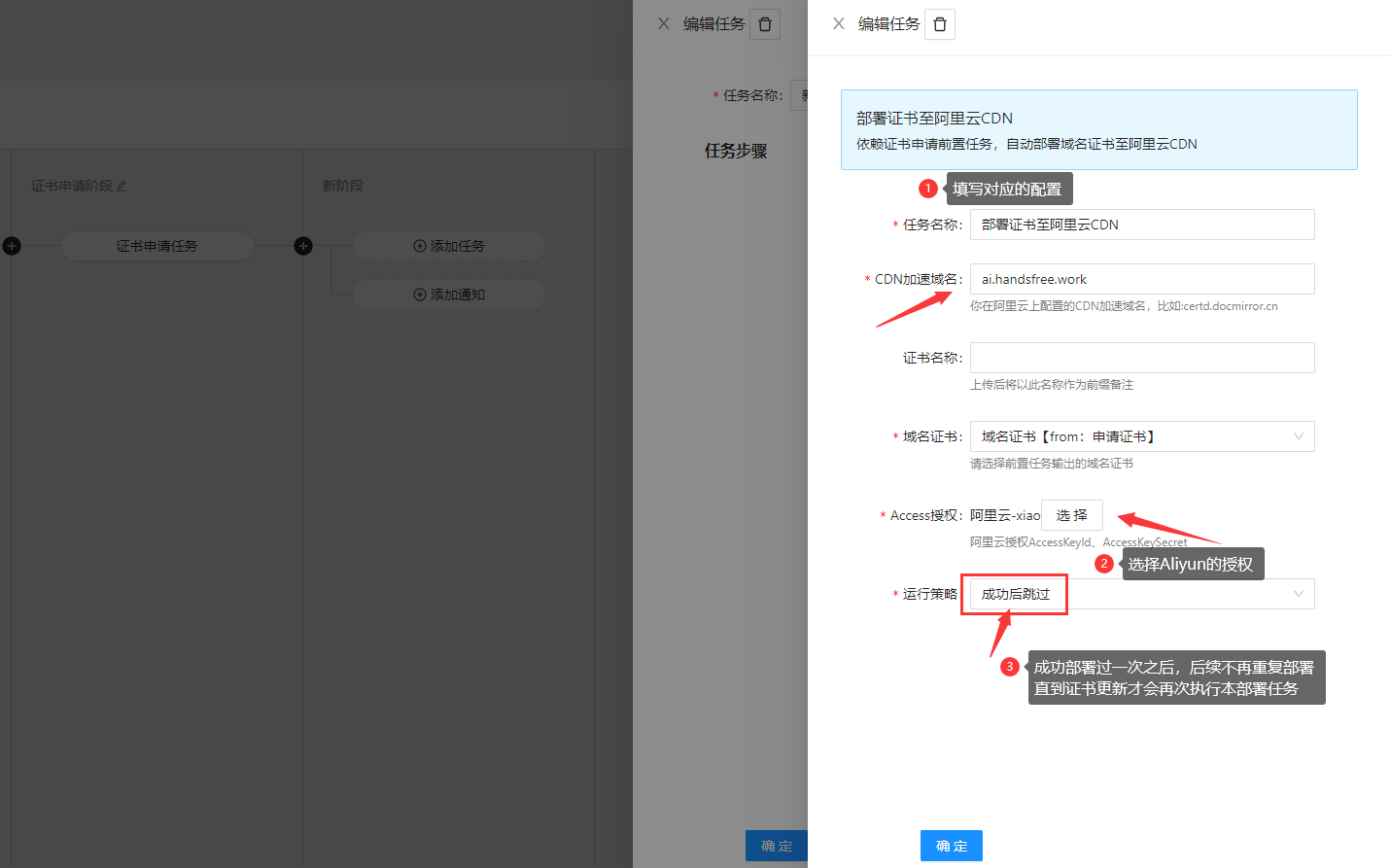Click the 确定 button in background drawer
Viewport: 1391px width, 868px height.
pos(776,846)
